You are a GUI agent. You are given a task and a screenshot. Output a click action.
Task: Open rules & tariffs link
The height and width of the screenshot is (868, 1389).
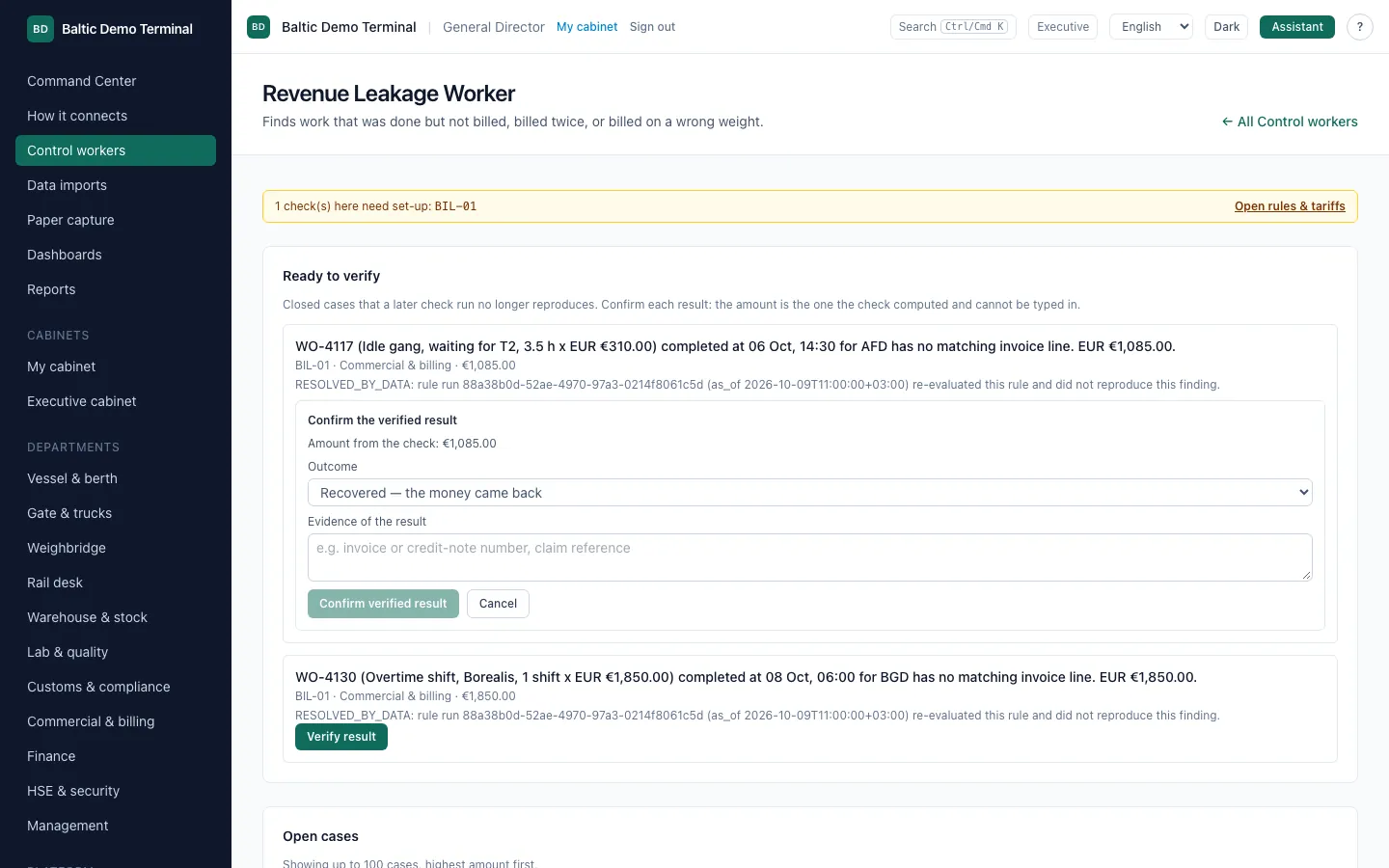(1290, 206)
